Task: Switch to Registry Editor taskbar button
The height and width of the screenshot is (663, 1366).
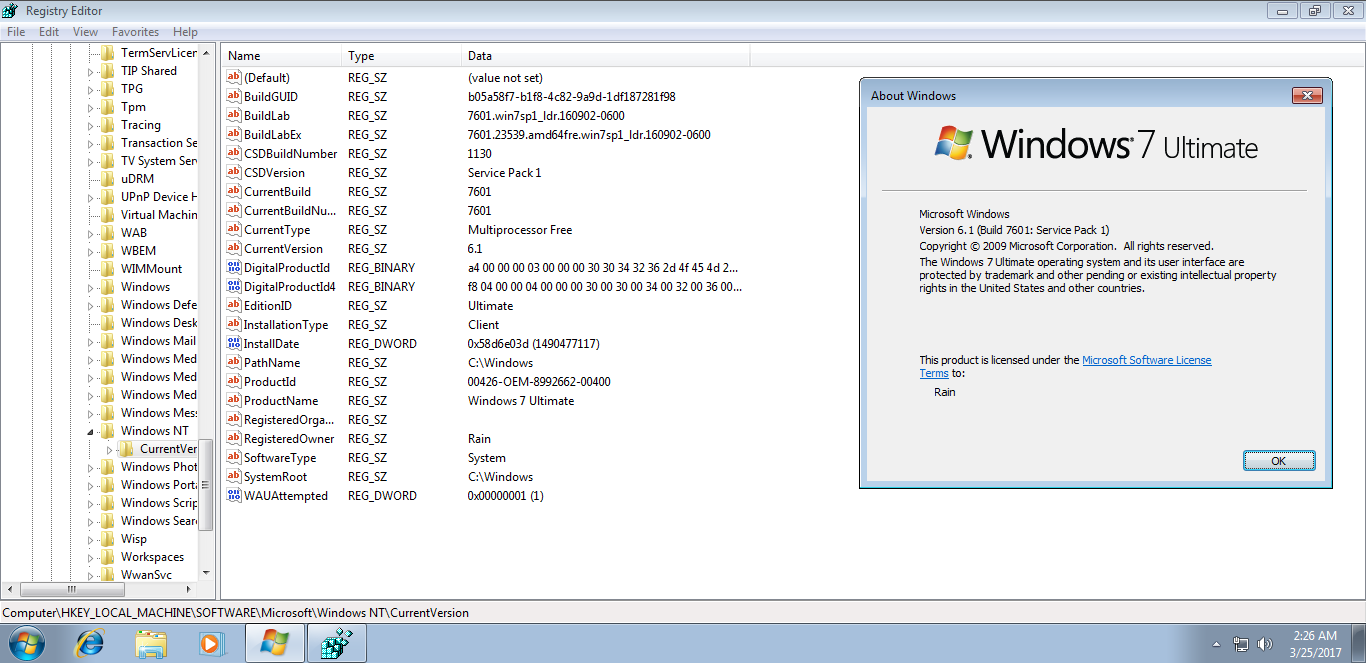Action: (x=337, y=643)
